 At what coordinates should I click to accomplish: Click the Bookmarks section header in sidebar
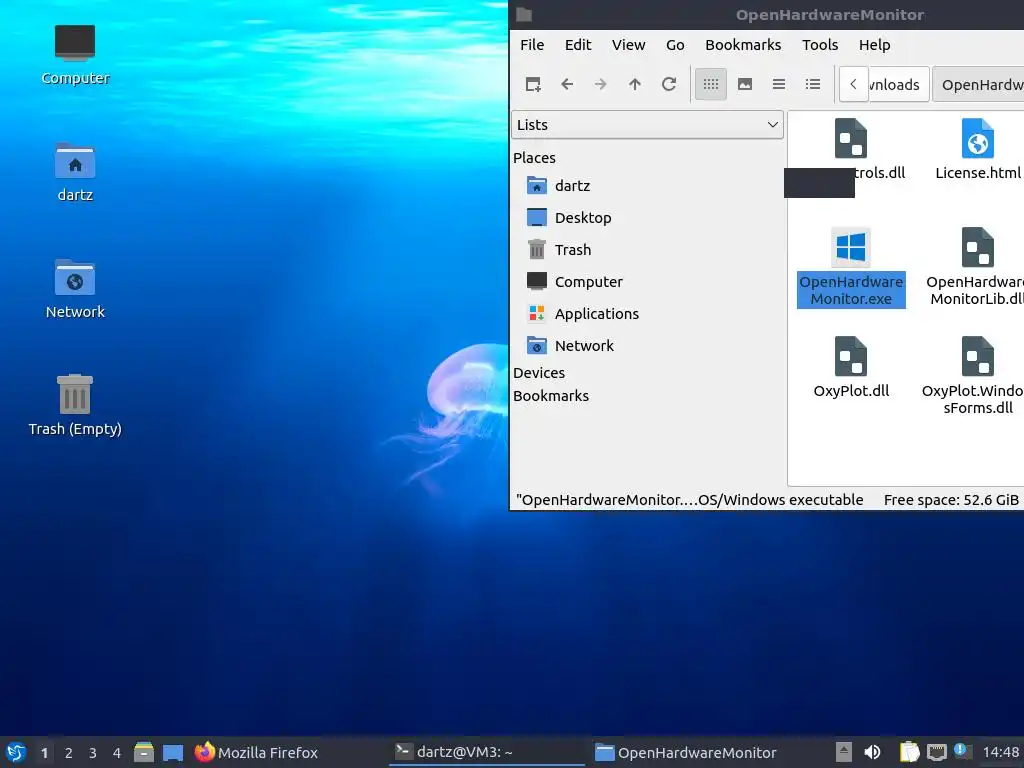551,396
